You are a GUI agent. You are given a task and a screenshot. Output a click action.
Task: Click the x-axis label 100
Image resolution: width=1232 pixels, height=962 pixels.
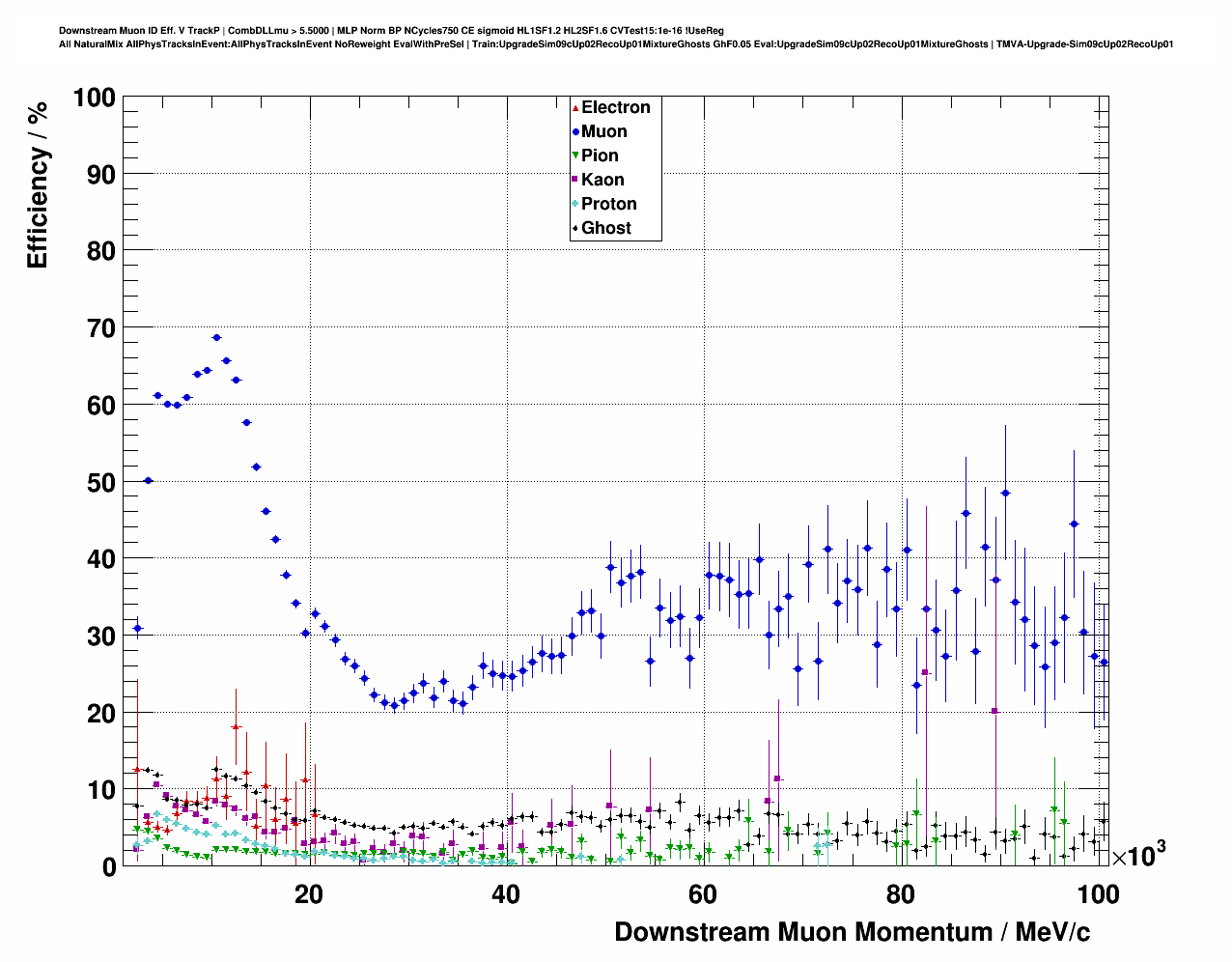1098,894
